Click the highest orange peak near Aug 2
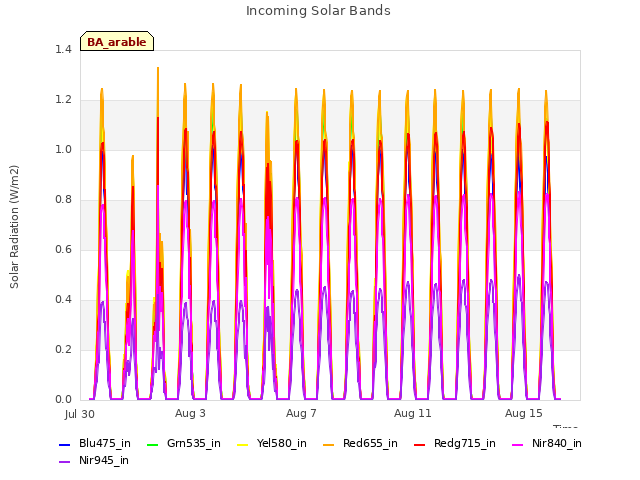Screen dimensions: 640x480 158,69
